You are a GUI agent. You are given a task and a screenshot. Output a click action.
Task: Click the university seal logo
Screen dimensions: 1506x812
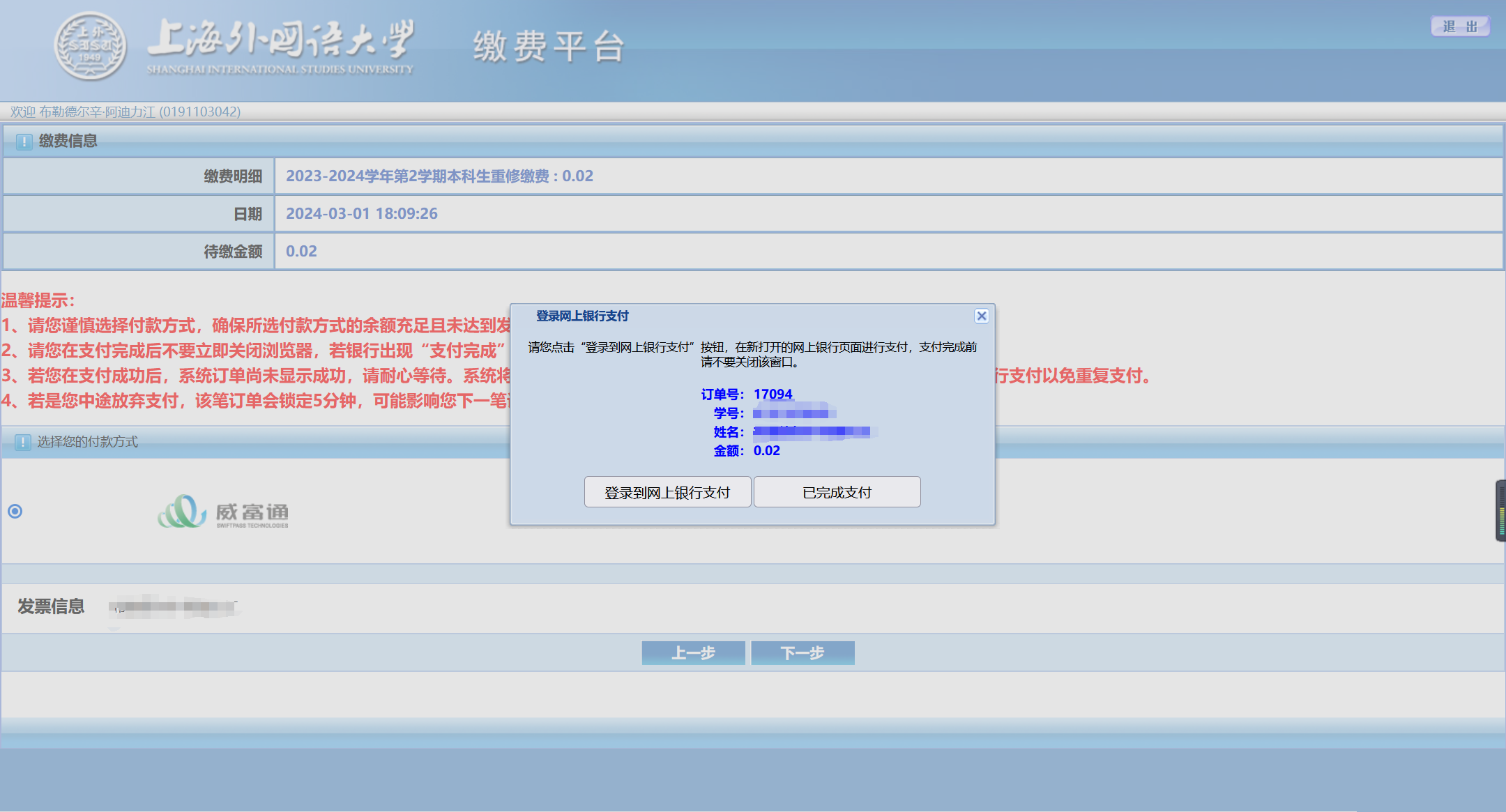[x=90, y=46]
